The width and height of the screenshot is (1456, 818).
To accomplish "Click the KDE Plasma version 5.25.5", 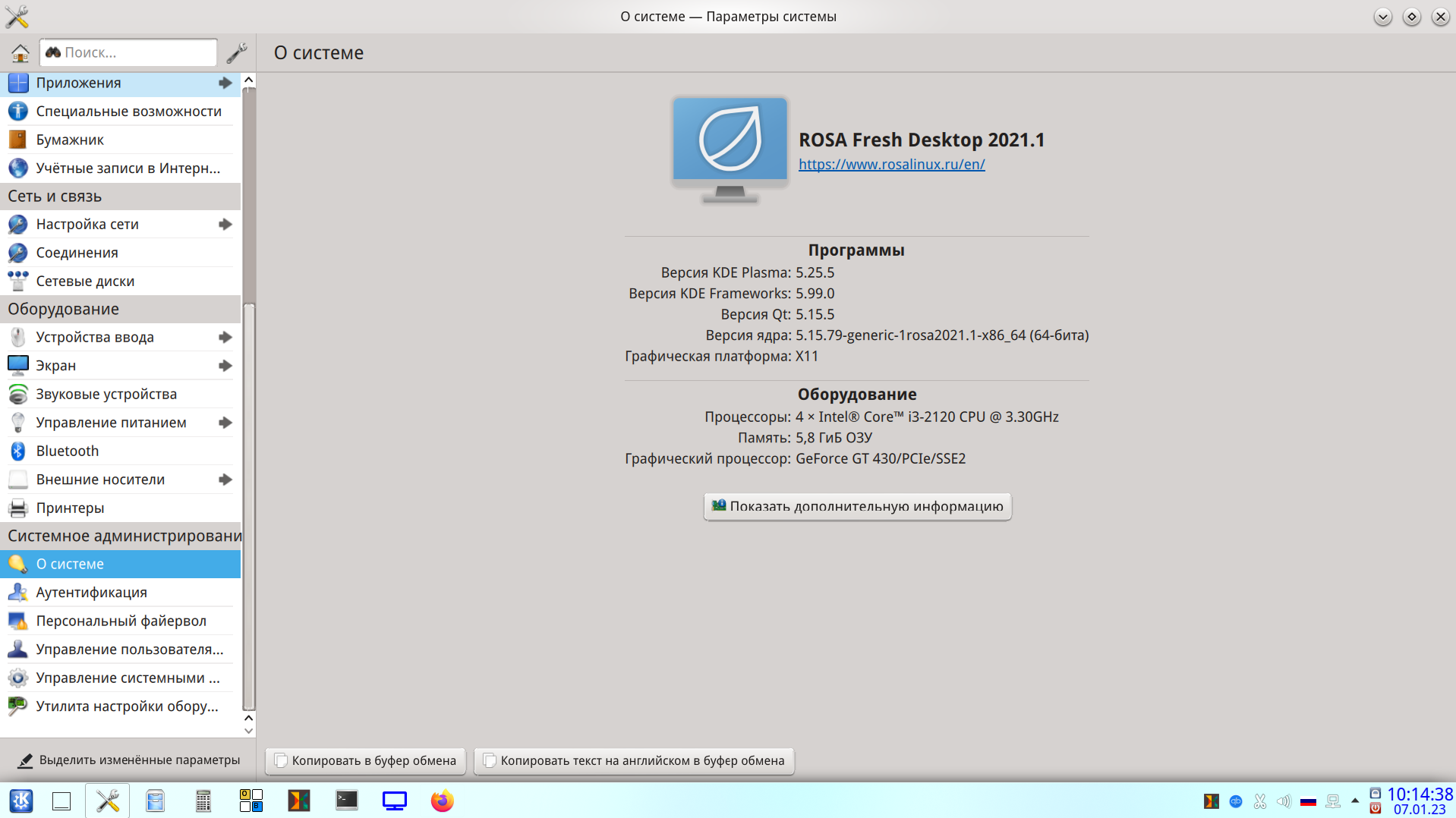I will (x=815, y=272).
